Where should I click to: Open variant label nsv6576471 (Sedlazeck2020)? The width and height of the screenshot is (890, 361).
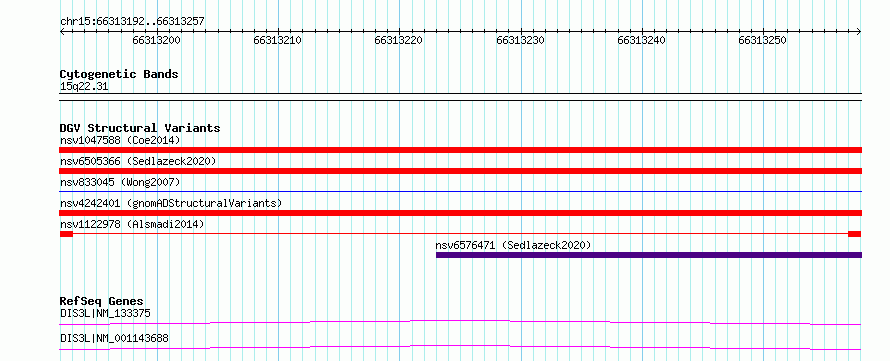pos(514,245)
